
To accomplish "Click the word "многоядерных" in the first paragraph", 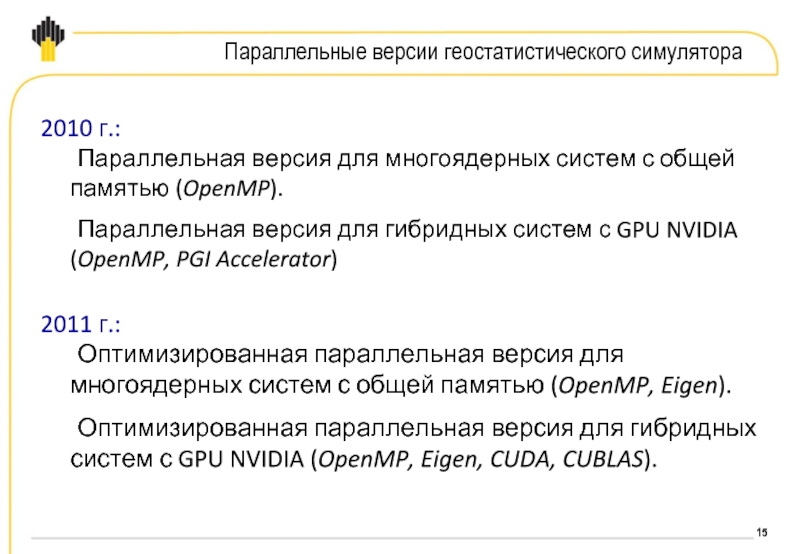I will [467, 159].
